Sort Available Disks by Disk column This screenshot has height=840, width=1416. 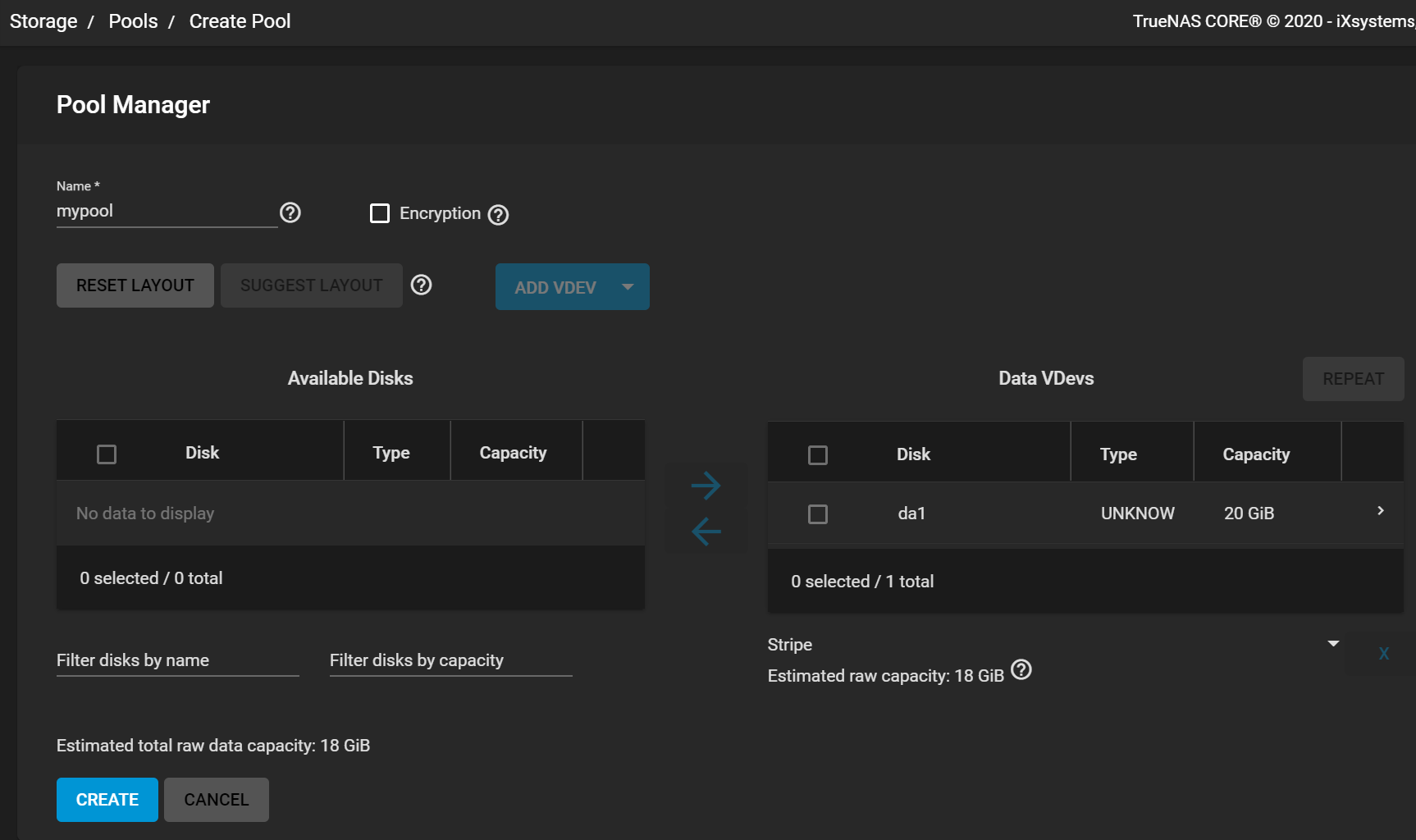[202, 453]
